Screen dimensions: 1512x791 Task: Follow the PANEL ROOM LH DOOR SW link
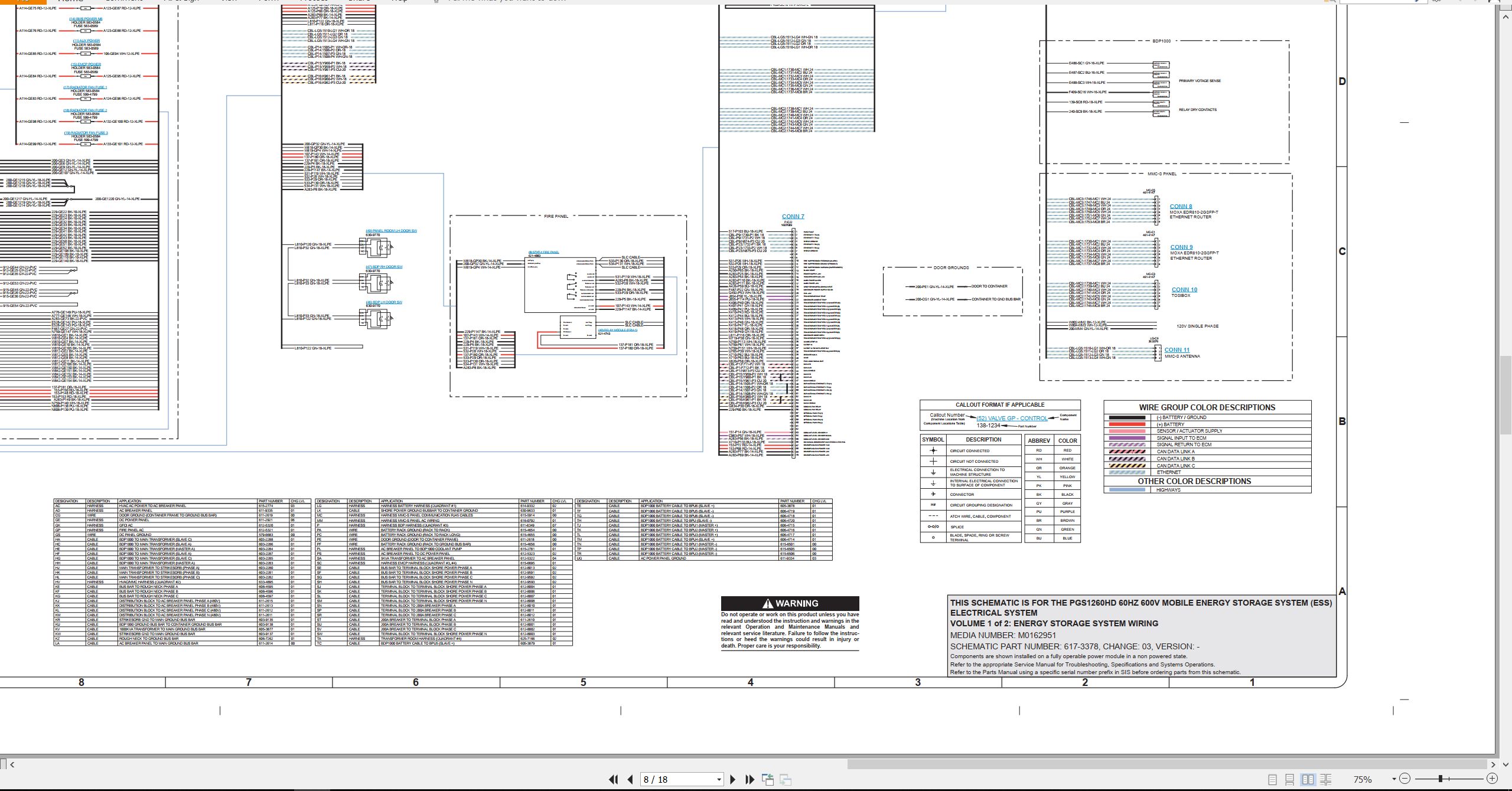coord(391,231)
